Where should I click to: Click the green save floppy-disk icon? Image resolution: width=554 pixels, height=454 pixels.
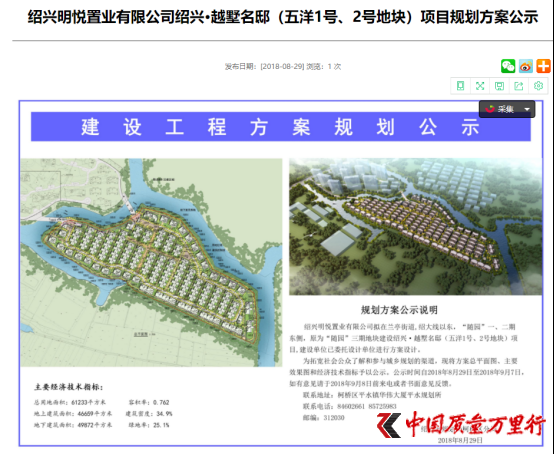click(499, 86)
